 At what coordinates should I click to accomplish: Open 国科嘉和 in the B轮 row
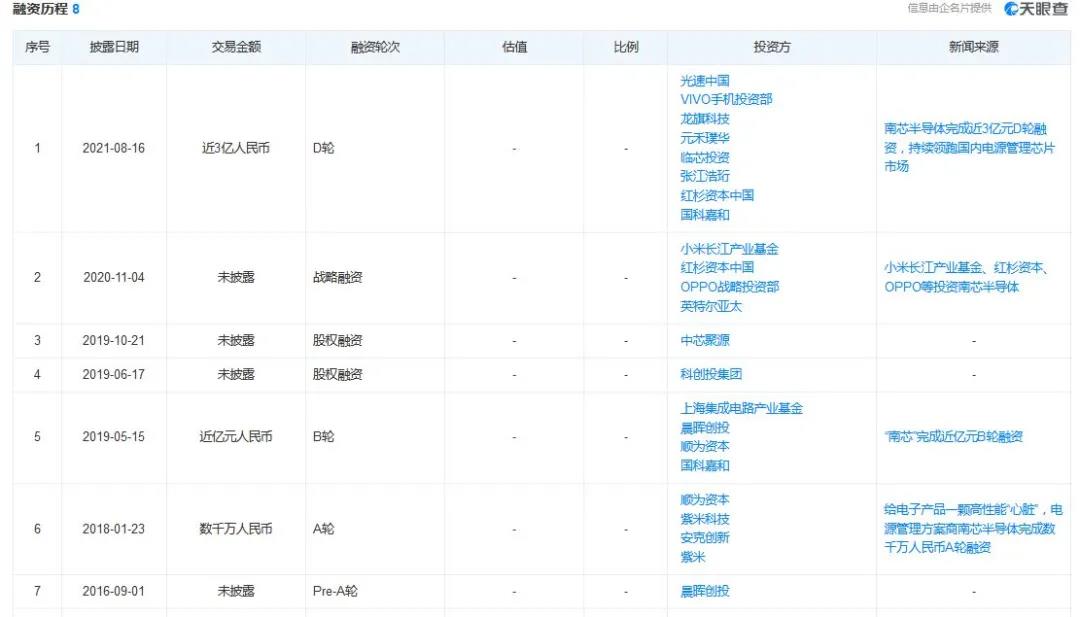[705, 466]
